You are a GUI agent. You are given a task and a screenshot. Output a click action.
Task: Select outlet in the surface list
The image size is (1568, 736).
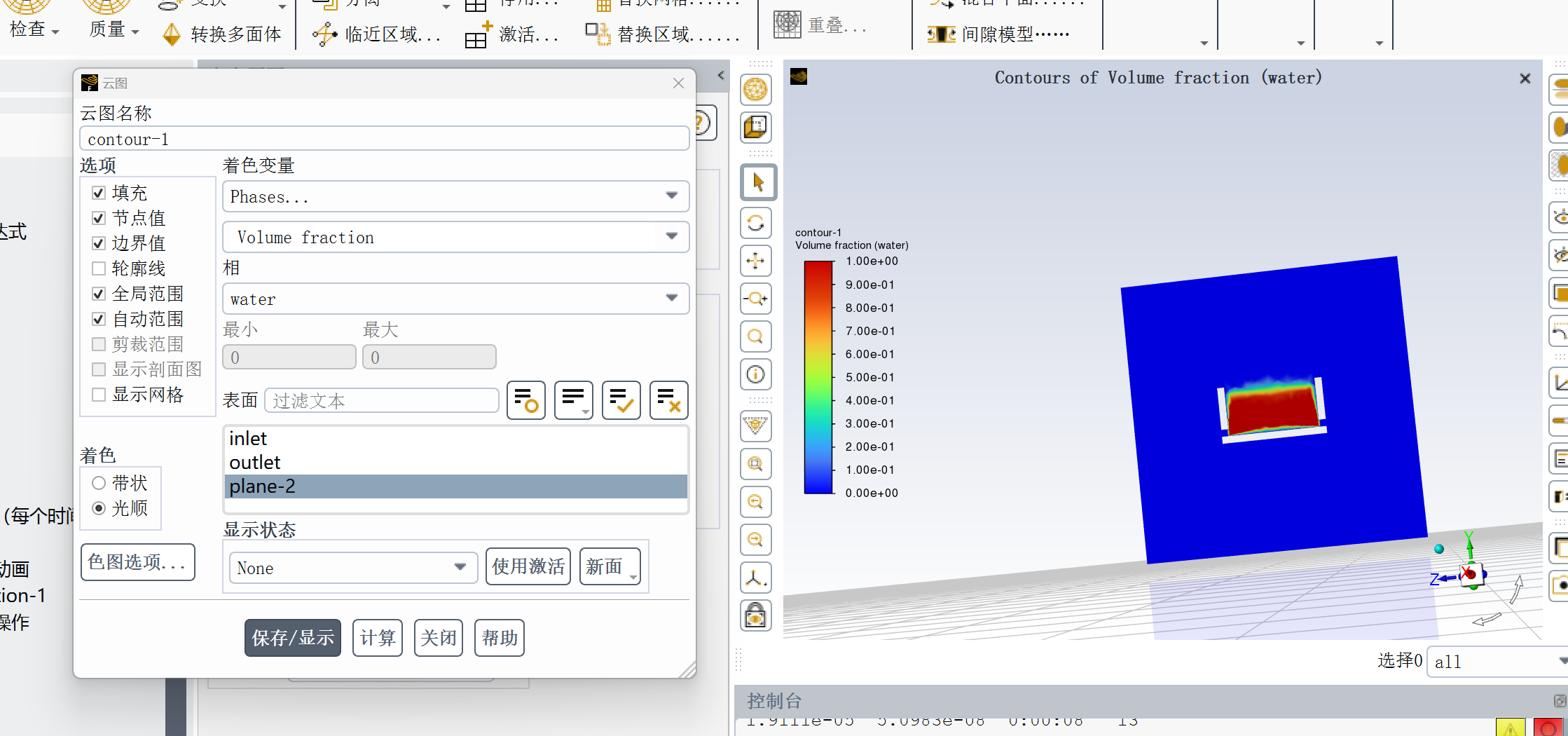[456, 463]
